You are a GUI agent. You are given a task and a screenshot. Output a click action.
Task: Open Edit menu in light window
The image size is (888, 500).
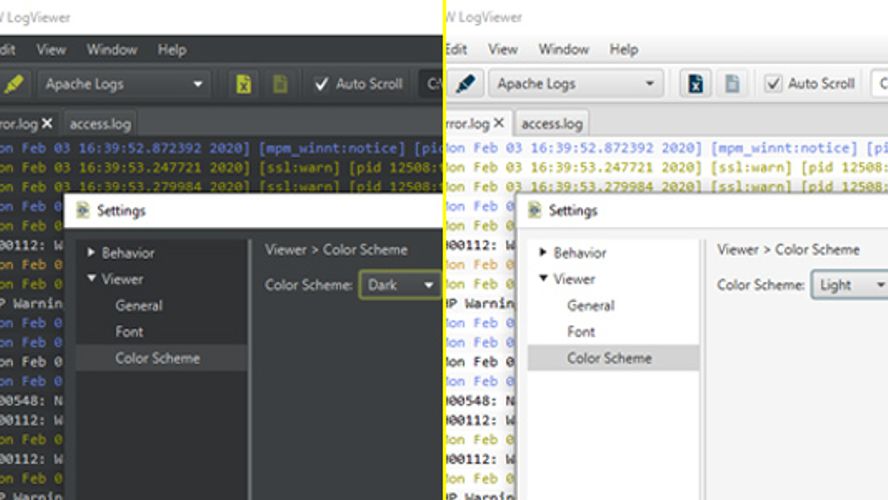point(457,50)
